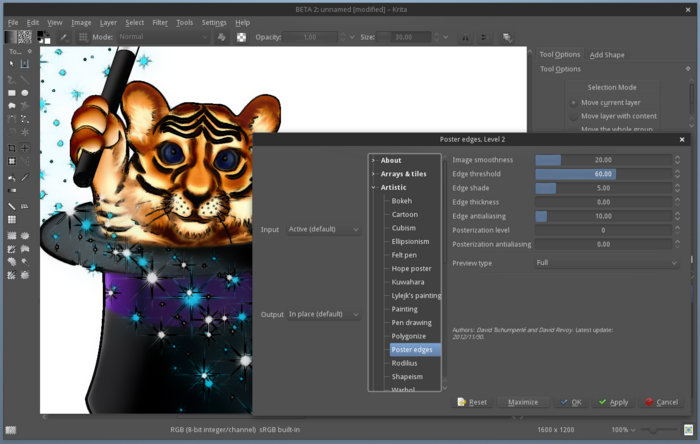Select the rectangle tool in toolbox
The width and height of the screenshot is (700, 444).
click(x=11, y=93)
